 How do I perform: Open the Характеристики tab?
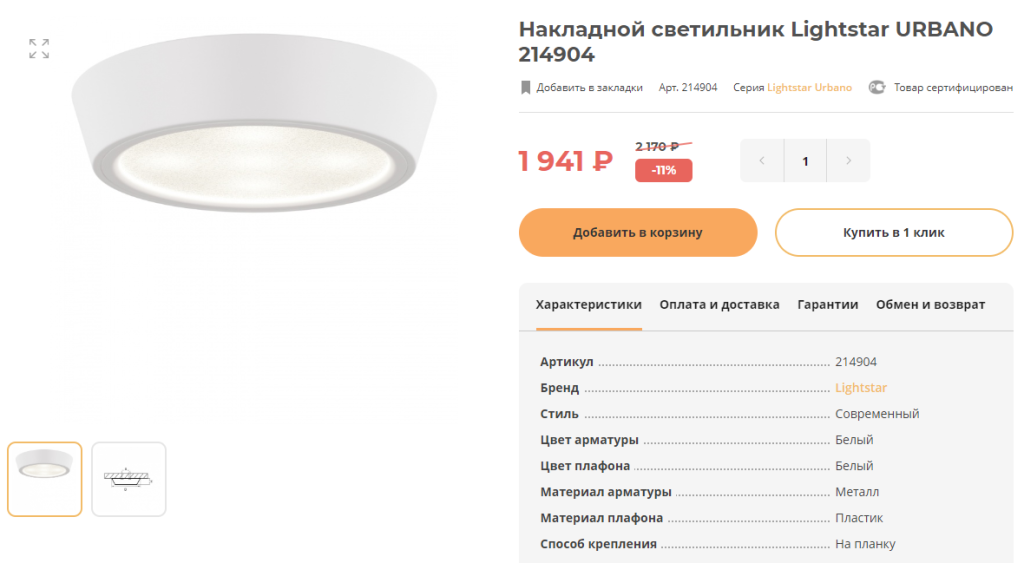pos(589,305)
